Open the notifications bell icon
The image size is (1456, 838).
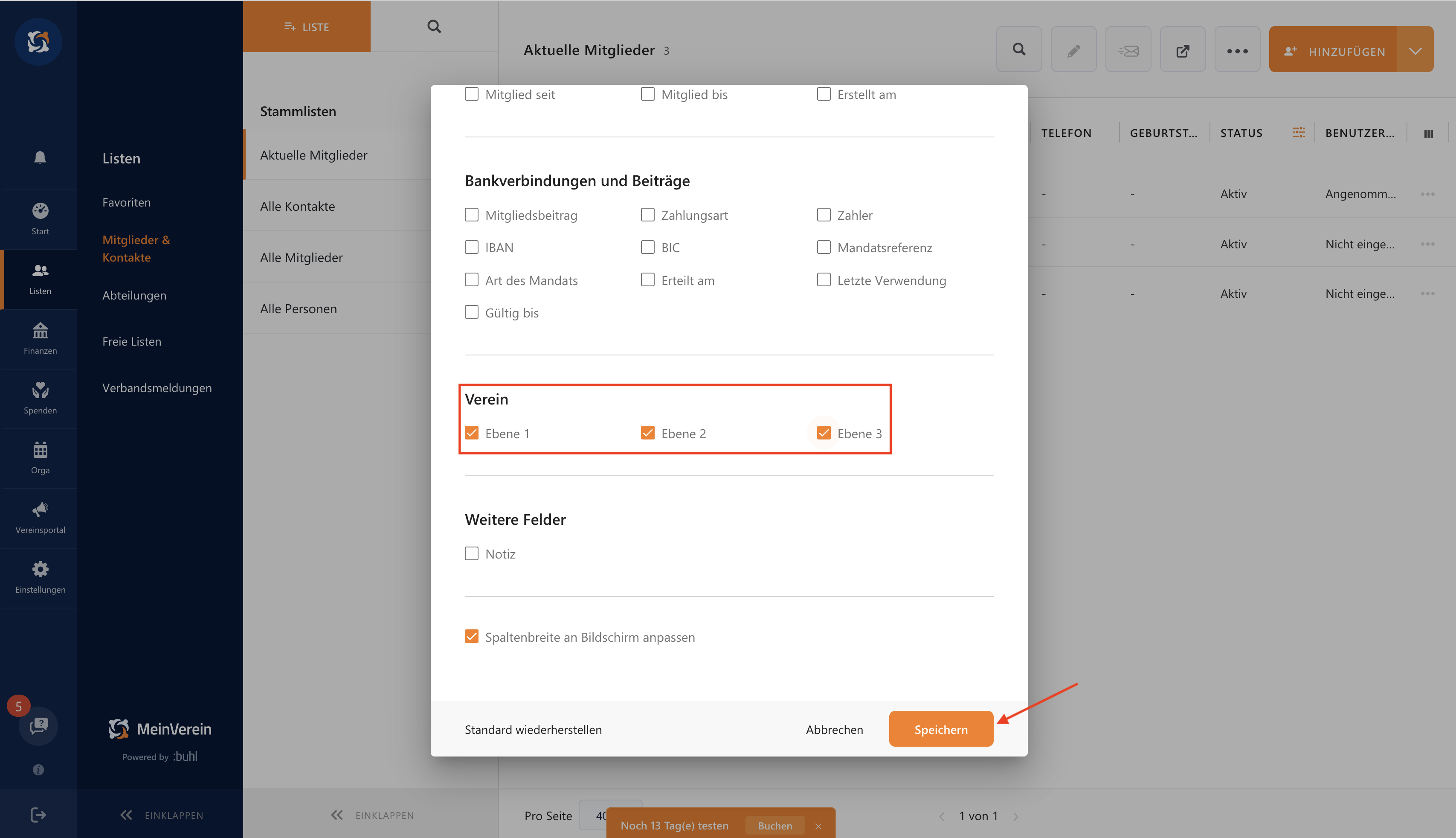coord(40,157)
